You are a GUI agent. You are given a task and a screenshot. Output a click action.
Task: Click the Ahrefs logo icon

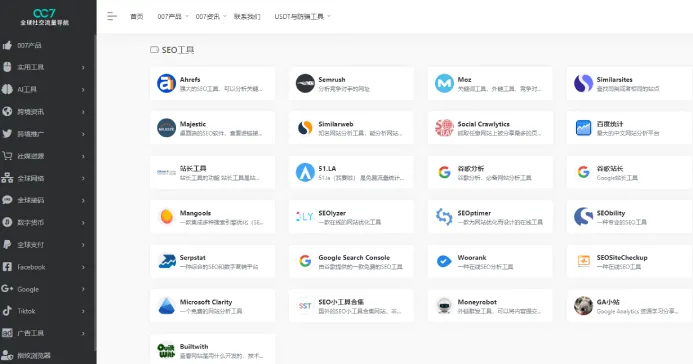[167, 83]
